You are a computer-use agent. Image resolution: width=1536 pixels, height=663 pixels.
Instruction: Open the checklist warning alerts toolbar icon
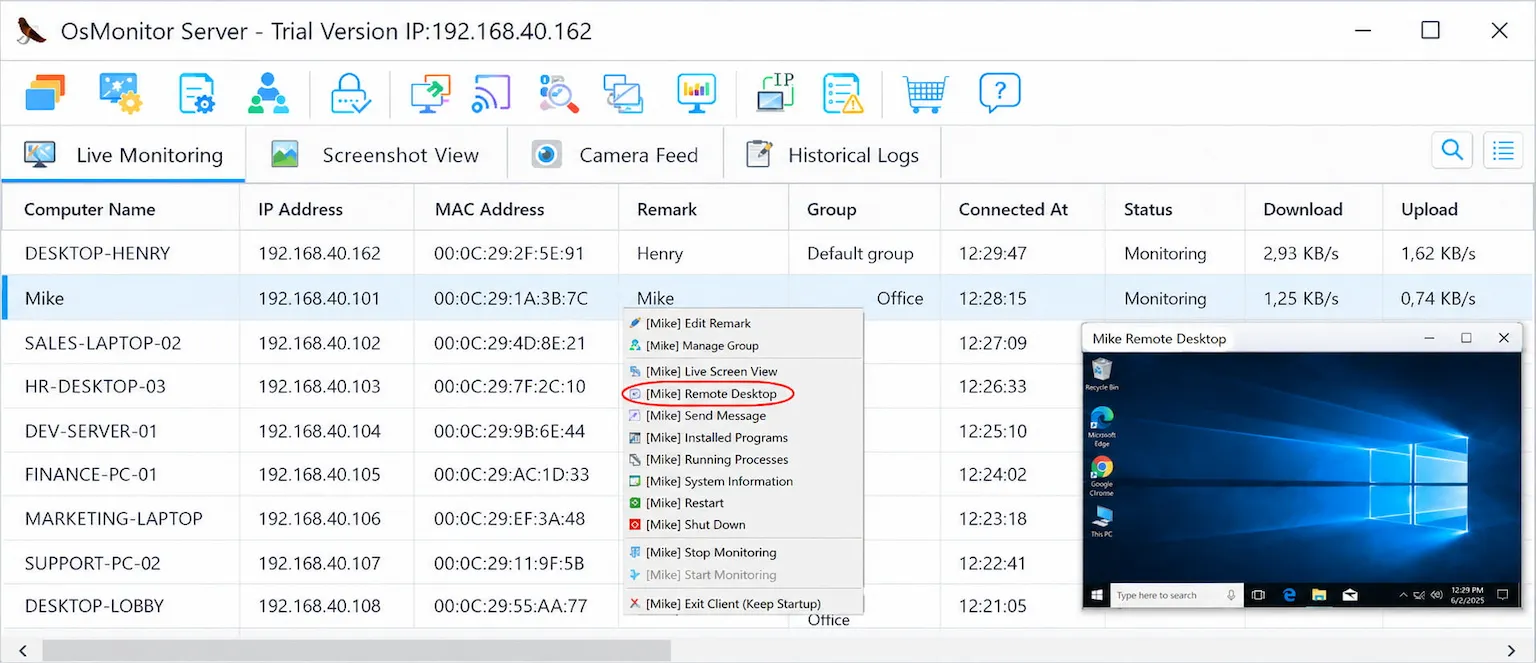tap(843, 93)
